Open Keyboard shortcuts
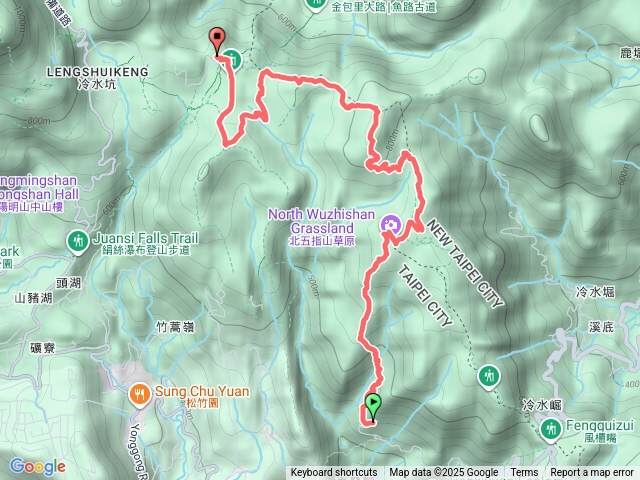This screenshot has width=640, height=480. [x=334, y=473]
